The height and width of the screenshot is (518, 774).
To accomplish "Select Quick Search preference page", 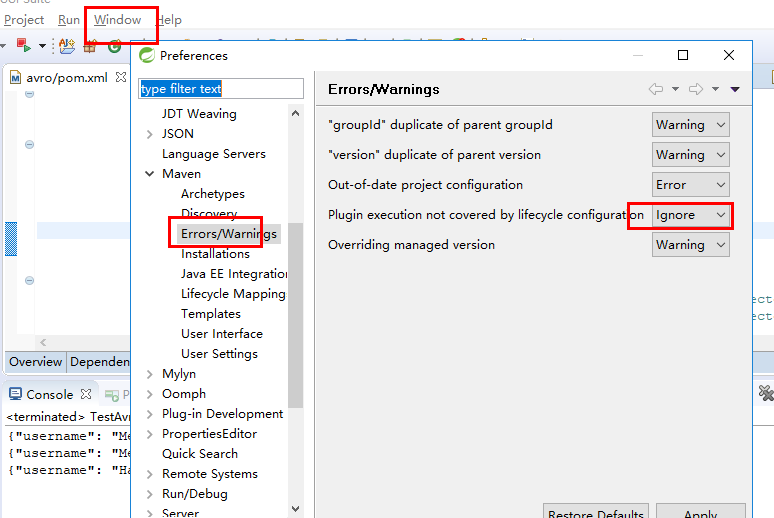I will pyautogui.click(x=200, y=454).
